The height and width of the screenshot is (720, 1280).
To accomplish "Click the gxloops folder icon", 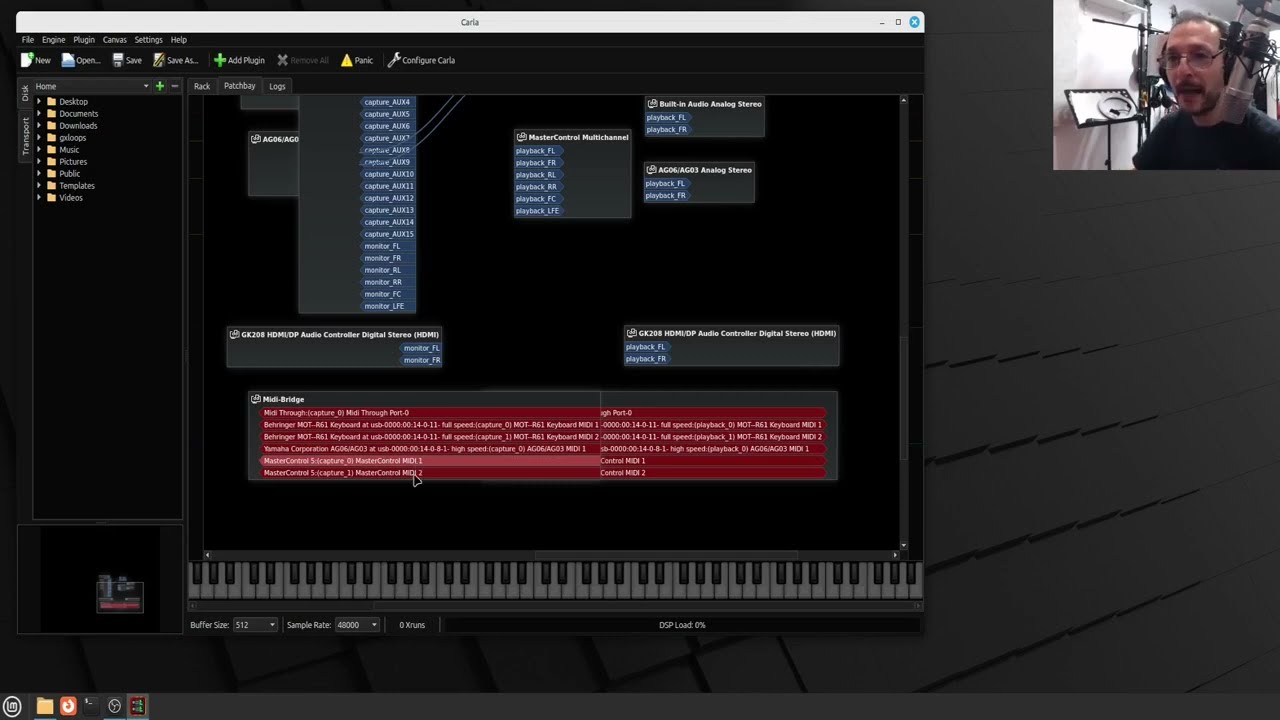I will pyautogui.click(x=52, y=138).
